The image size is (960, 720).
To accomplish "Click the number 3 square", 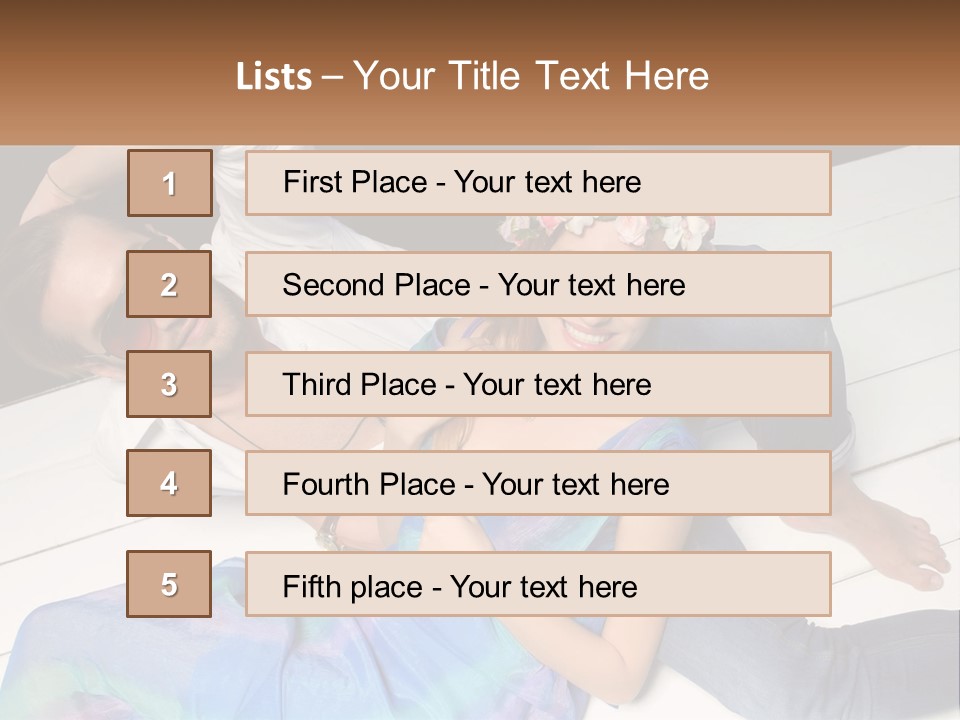I will 169,384.
